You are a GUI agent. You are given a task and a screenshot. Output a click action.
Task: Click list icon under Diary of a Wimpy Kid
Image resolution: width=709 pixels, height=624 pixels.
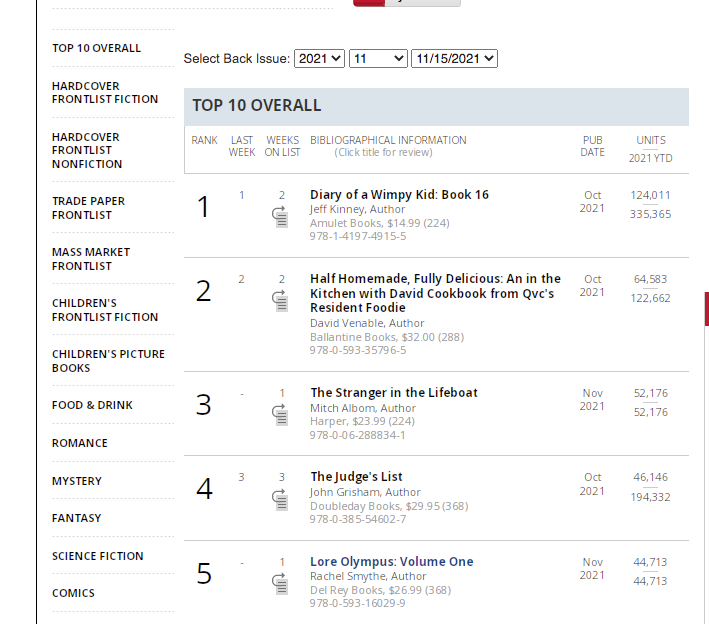point(280,217)
